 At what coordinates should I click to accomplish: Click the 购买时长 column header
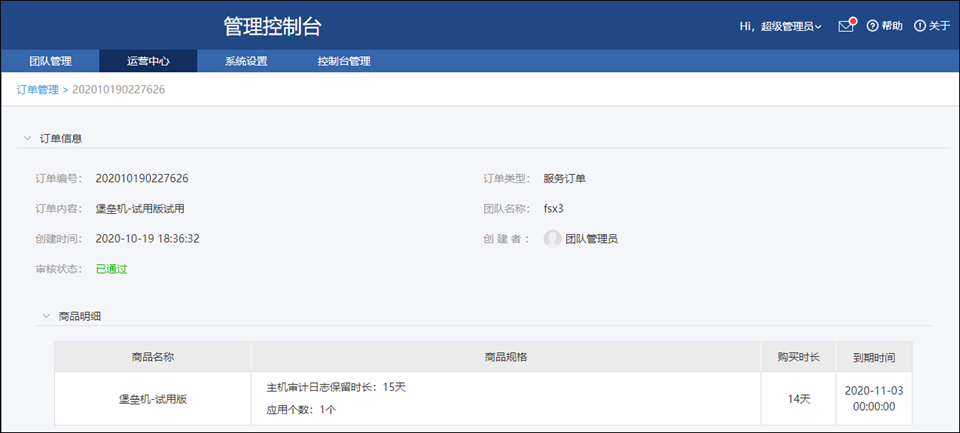click(x=798, y=357)
